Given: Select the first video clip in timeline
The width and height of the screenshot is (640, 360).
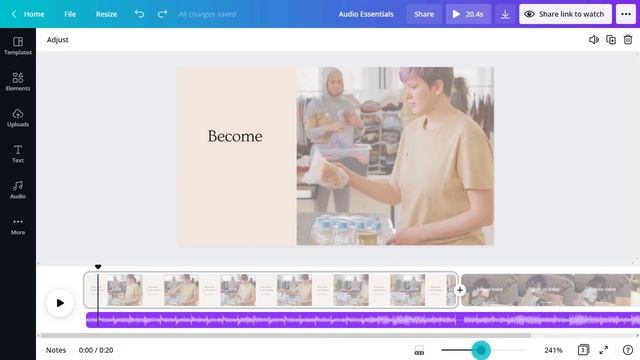Looking at the screenshot, I should [x=271, y=290].
